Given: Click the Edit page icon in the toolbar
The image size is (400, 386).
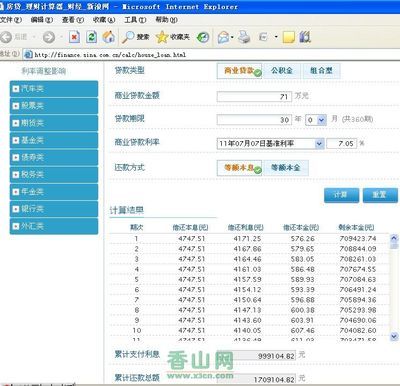Looking at the screenshot, I should [x=263, y=37].
